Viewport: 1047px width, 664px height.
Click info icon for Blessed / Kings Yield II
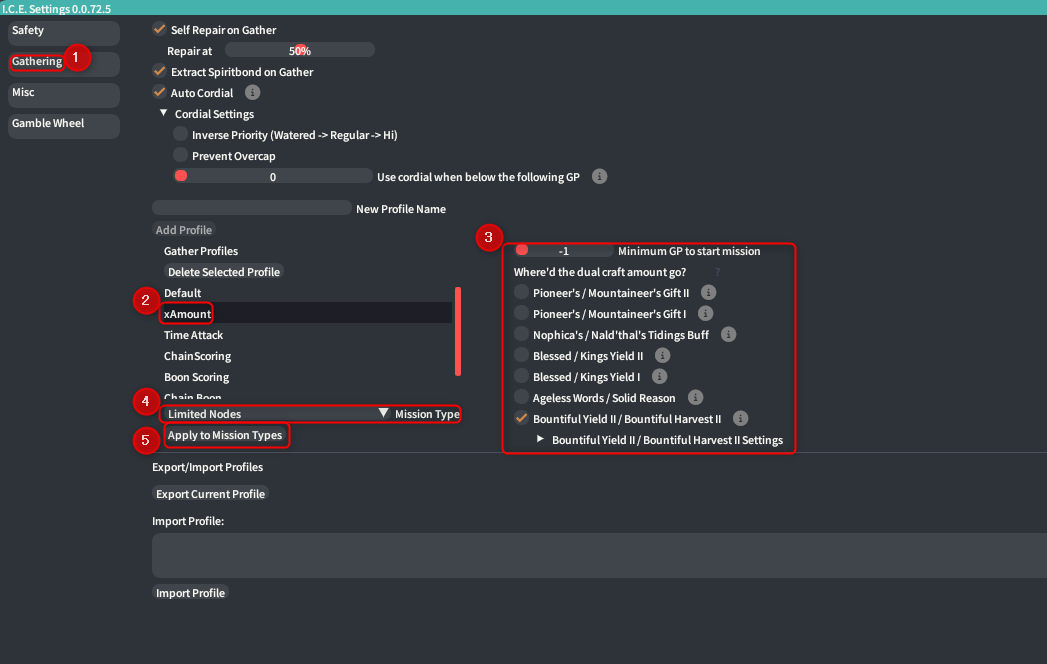(x=662, y=356)
